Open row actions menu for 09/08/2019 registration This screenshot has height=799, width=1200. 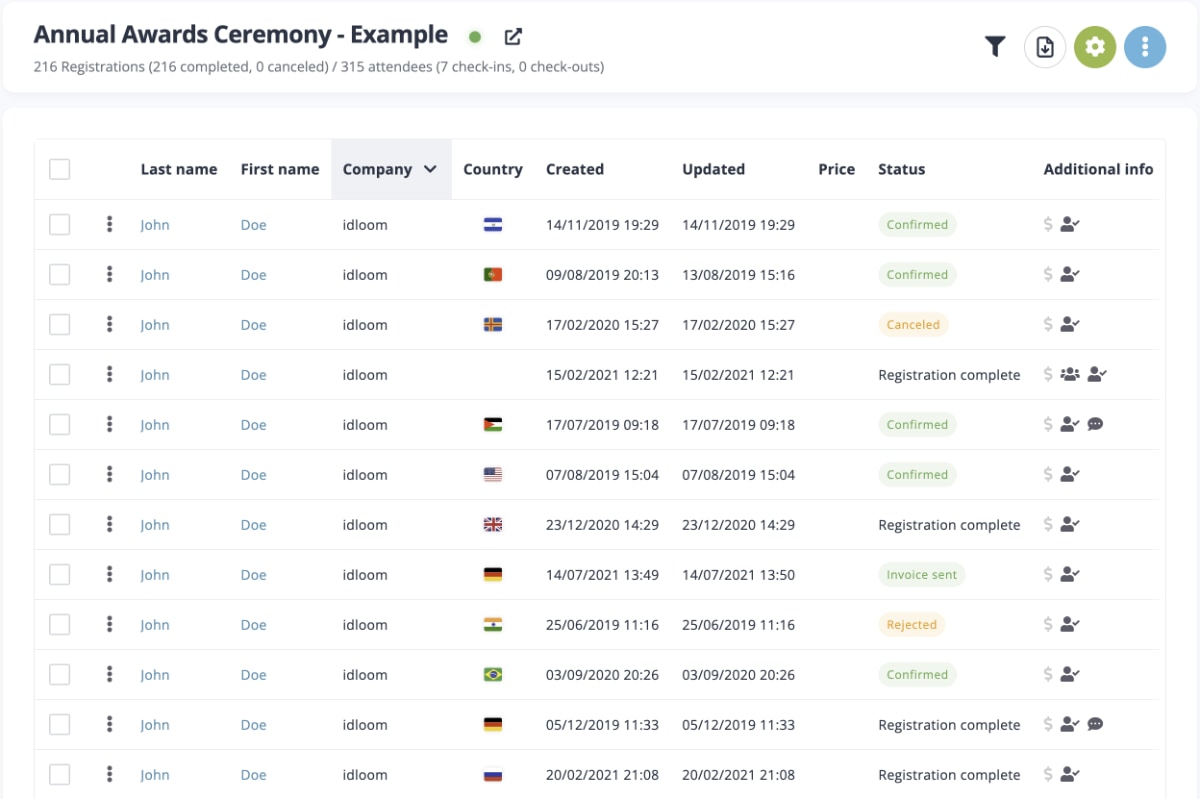(x=110, y=275)
